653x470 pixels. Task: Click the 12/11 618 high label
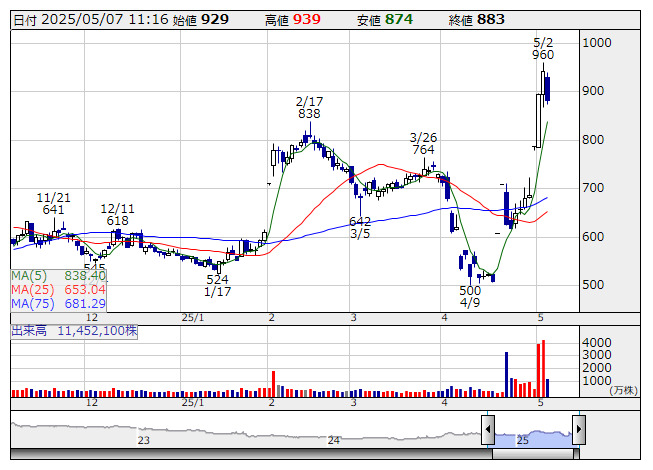point(117,214)
